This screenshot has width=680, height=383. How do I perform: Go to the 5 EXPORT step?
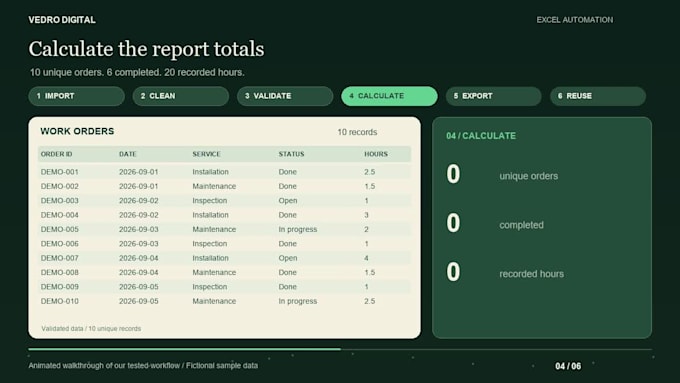(x=494, y=96)
